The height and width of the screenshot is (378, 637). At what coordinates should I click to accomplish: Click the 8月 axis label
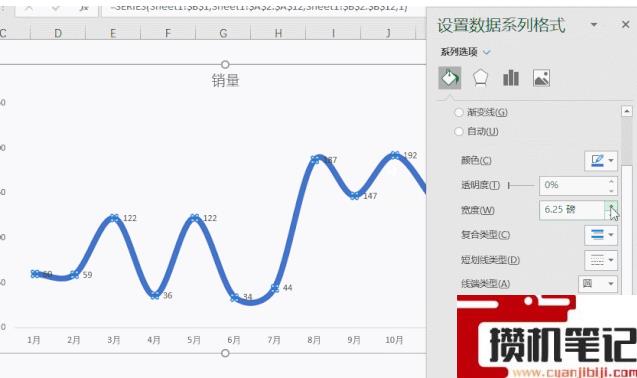314,340
